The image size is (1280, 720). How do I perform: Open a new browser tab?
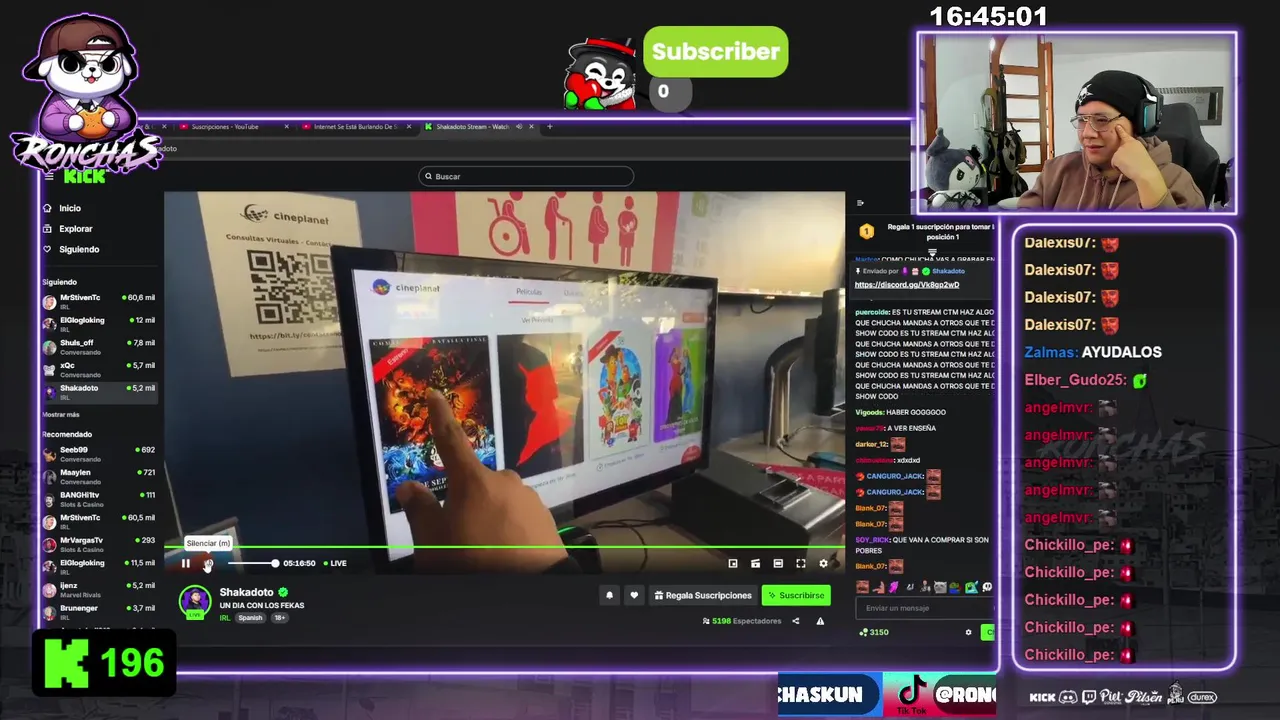[x=549, y=127]
